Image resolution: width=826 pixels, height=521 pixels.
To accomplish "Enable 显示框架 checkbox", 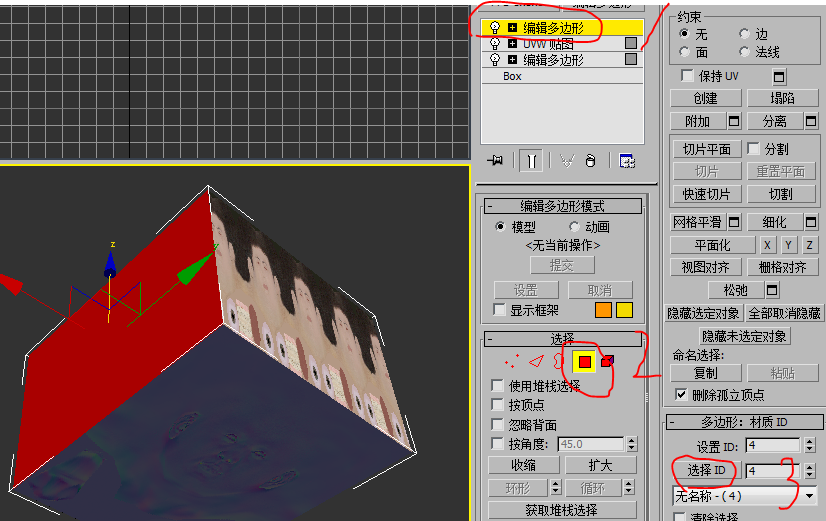I will pyautogui.click(x=499, y=310).
